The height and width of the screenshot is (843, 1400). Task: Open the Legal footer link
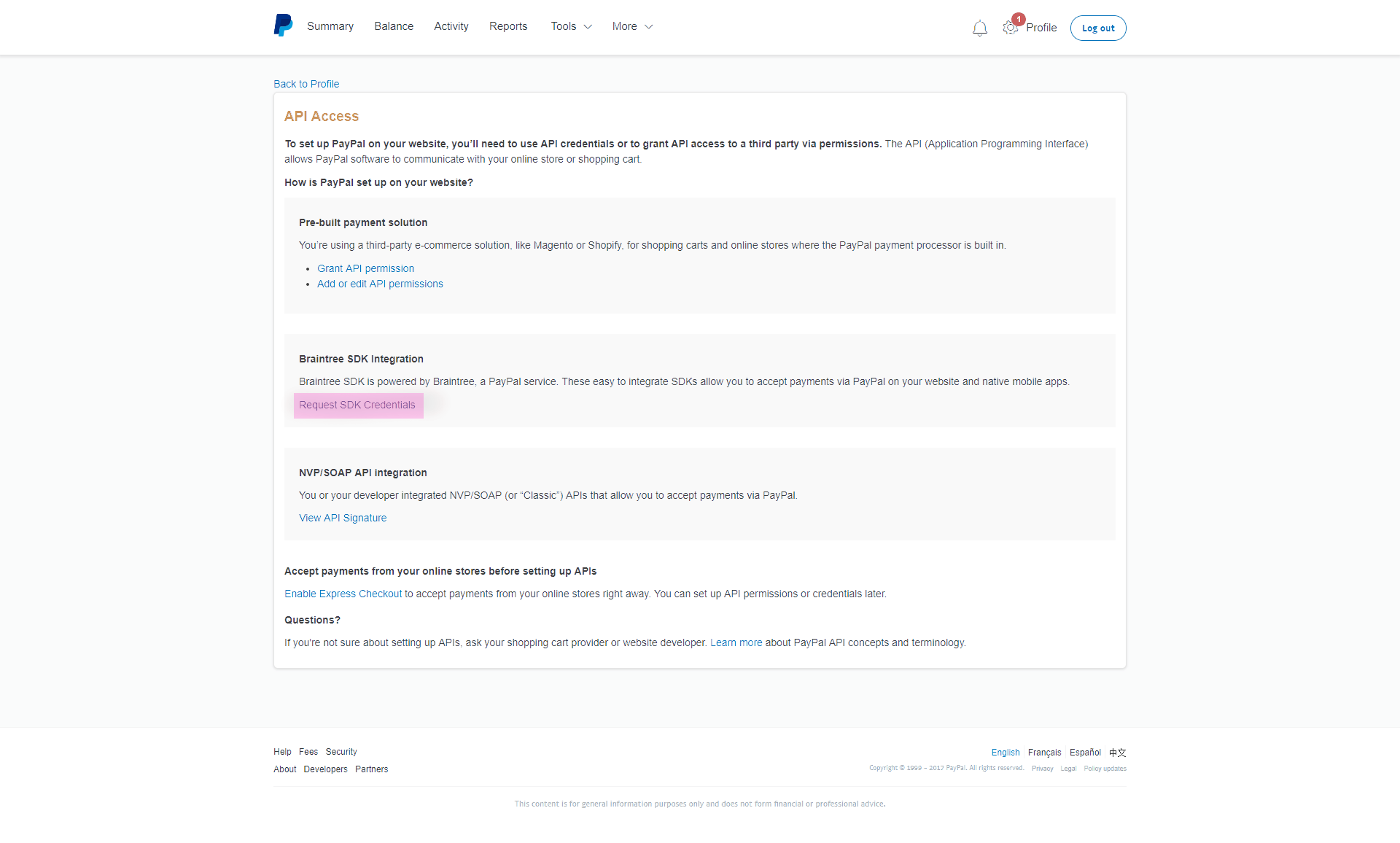tap(1068, 769)
